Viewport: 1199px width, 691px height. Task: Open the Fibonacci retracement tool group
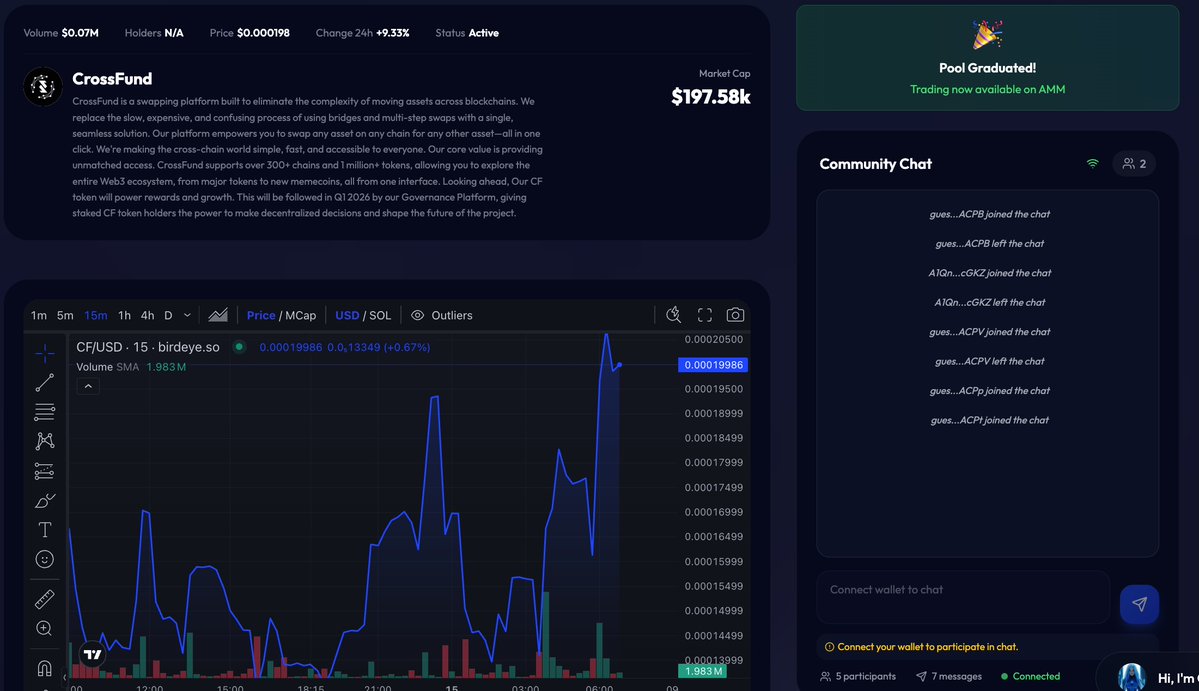pos(44,411)
